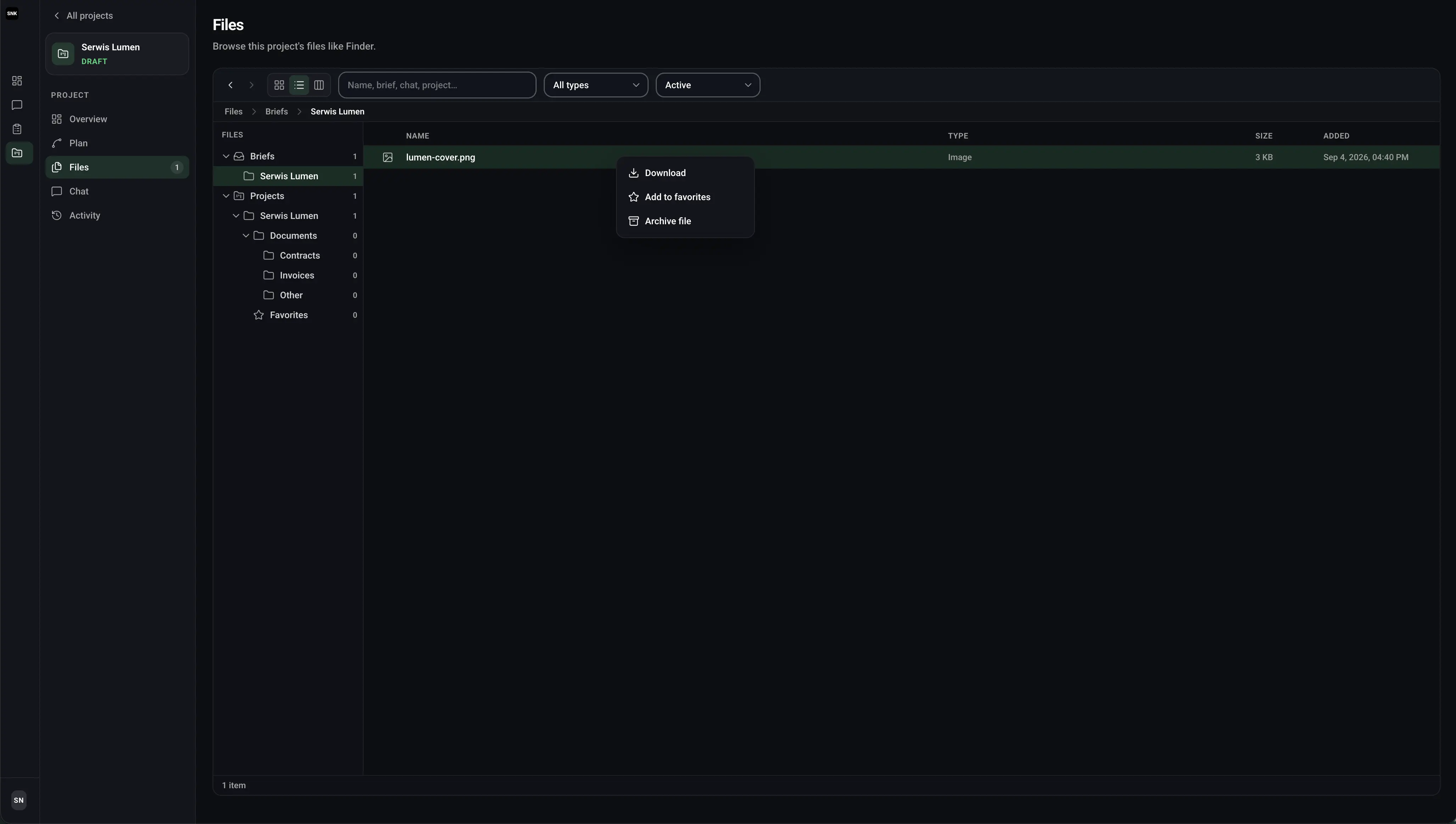Click the Serwis Lumen project badge icon
This screenshot has height=824, width=1456.
pyautogui.click(x=63, y=54)
